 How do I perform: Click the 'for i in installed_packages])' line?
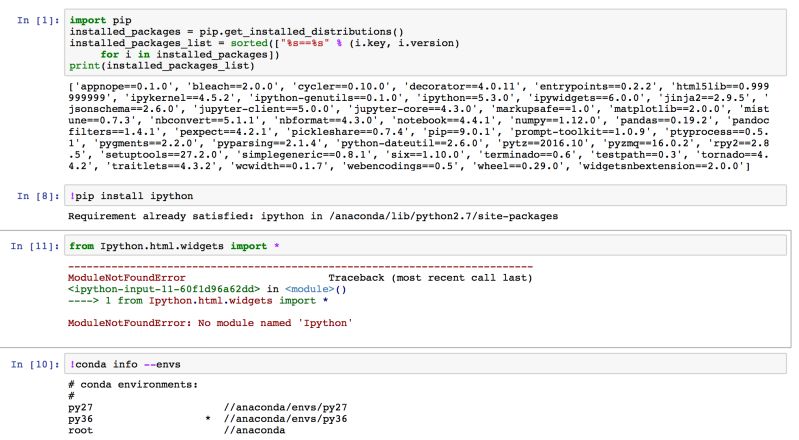coord(190,55)
